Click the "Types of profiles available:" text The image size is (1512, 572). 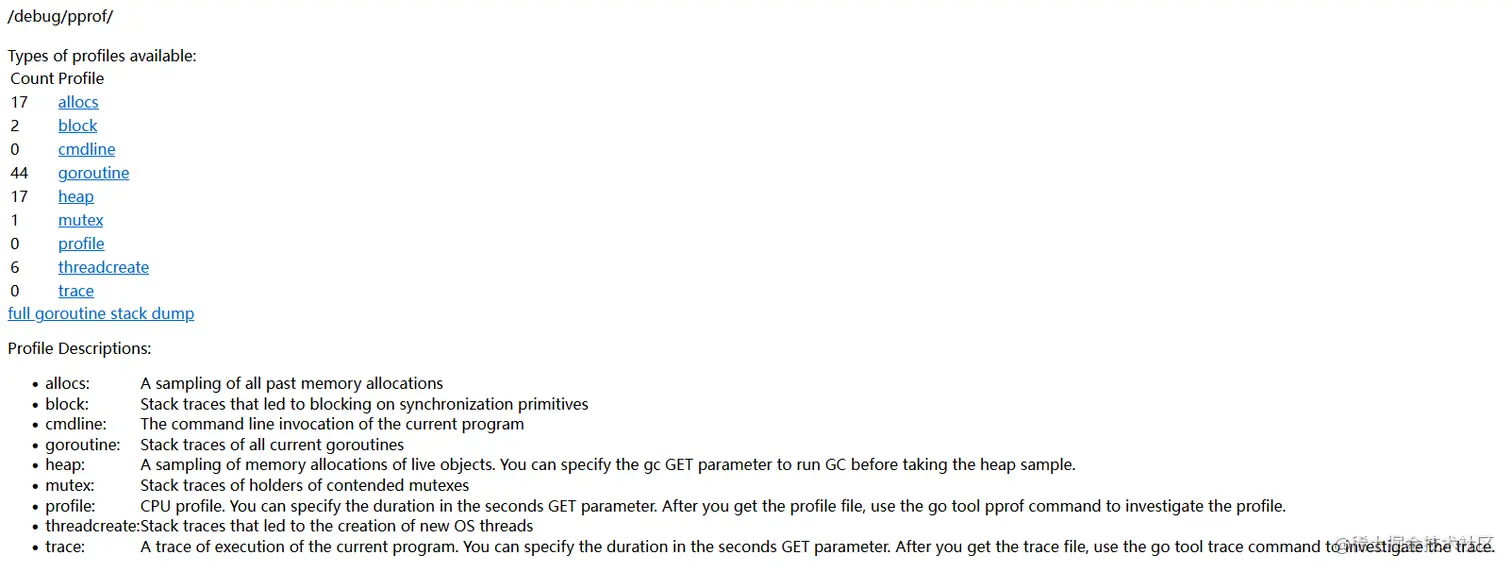tap(102, 56)
